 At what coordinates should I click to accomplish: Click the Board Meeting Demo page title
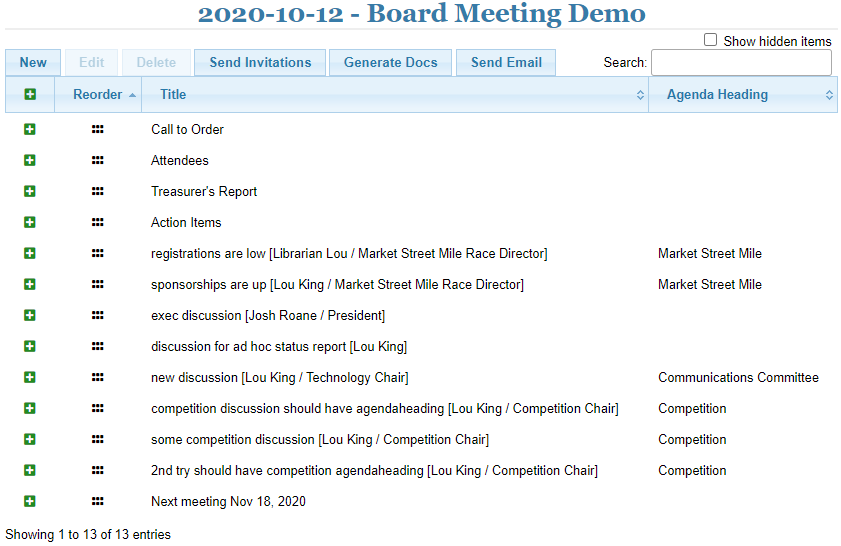pos(422,13)
